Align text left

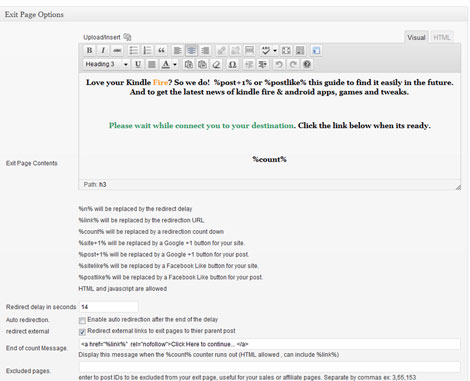[177, 50]
